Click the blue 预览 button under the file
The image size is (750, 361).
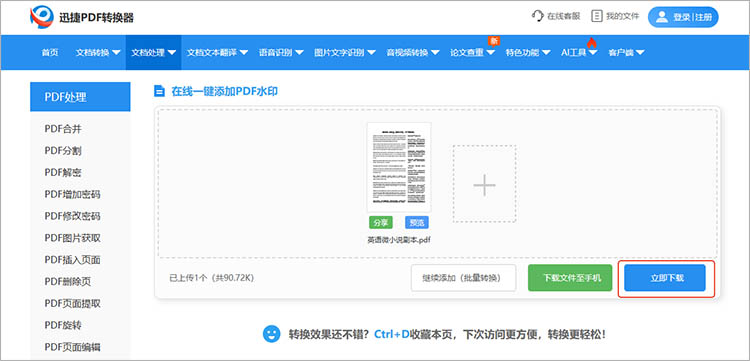click(417, 222)
